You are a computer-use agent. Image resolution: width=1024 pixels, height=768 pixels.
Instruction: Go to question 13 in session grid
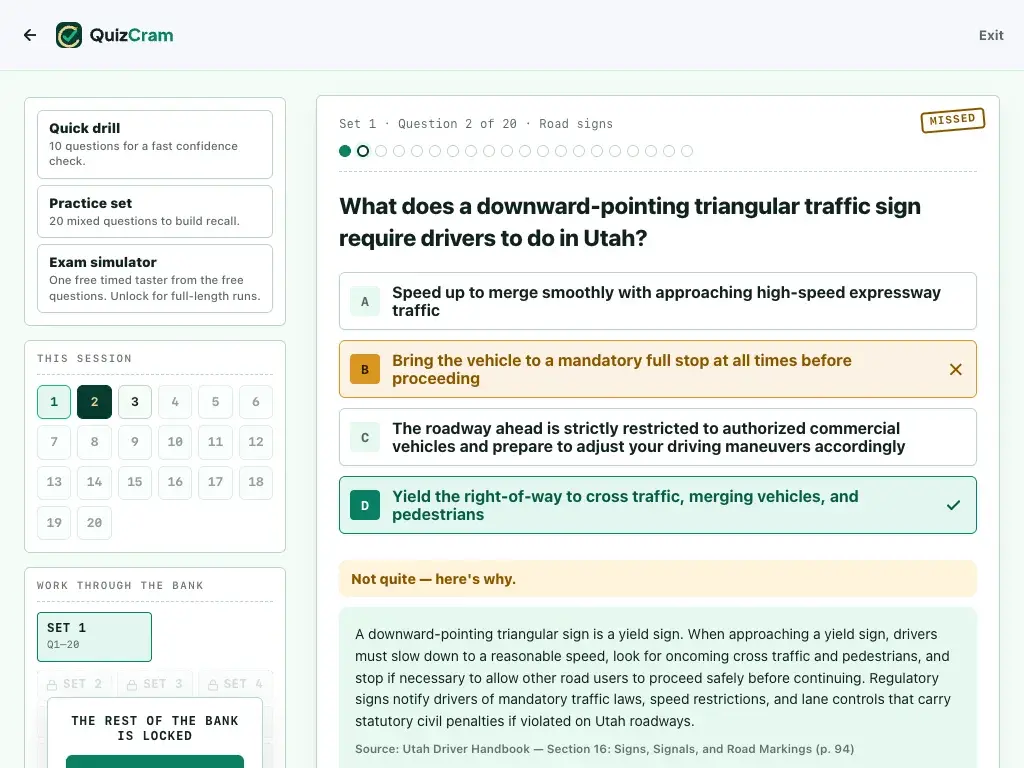pyautogui.click(x=54, y=482)
